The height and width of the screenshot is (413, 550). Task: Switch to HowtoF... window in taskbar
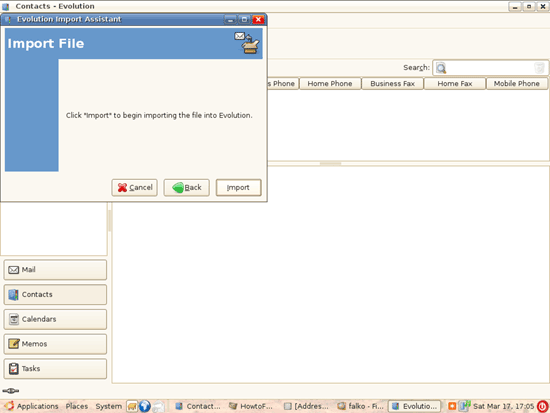click(251, 406)
